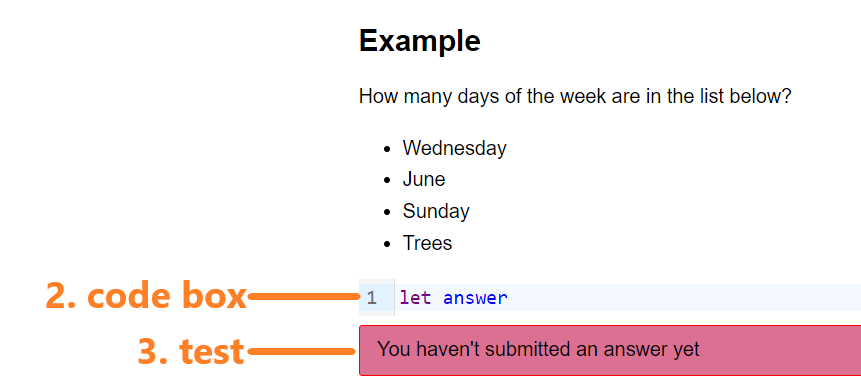
Task: Select the "Wednesday" list item
Action: 454,148
